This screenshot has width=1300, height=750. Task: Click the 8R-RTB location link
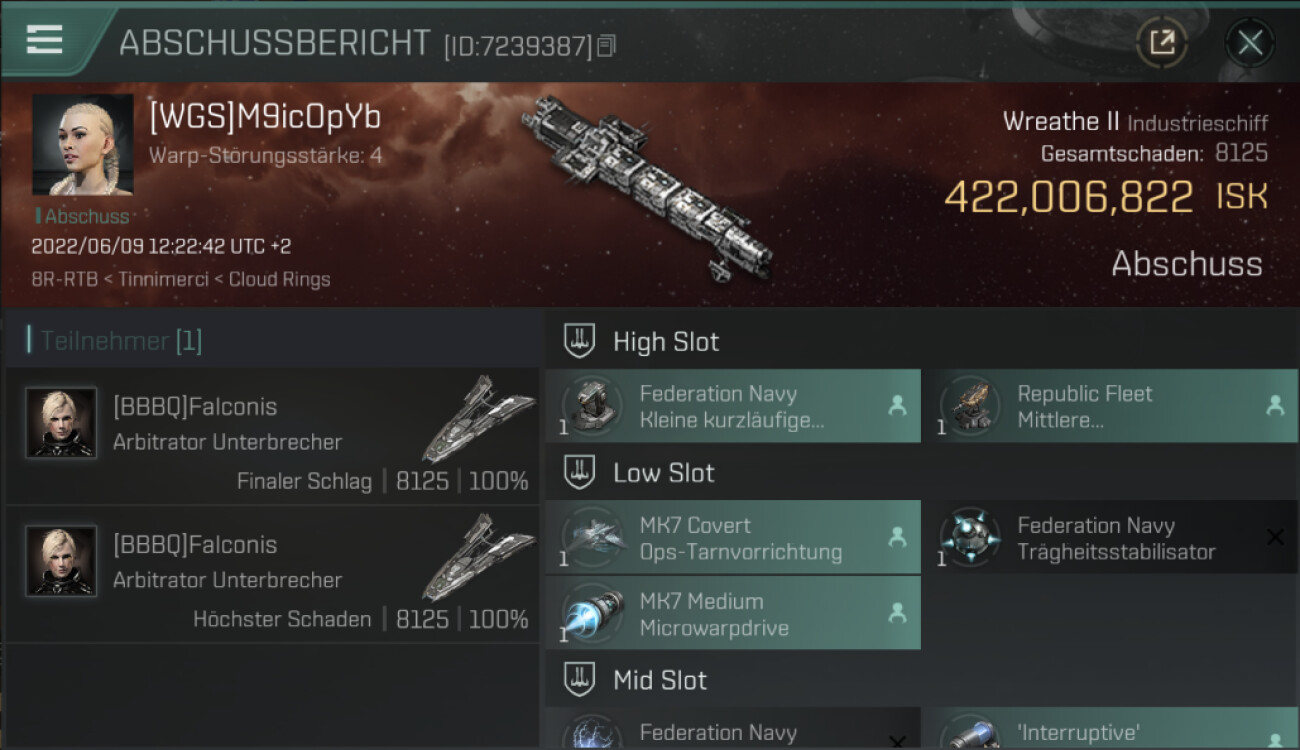click(x=64, y=279)
